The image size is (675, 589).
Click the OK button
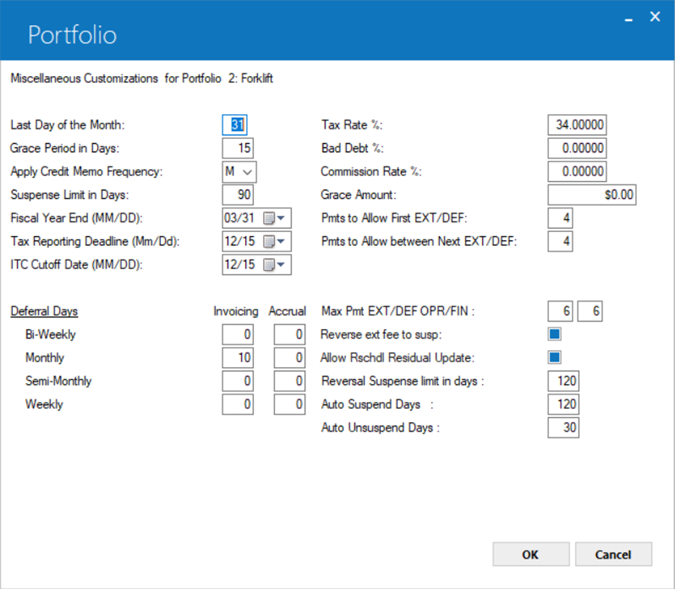coord(531,554)
